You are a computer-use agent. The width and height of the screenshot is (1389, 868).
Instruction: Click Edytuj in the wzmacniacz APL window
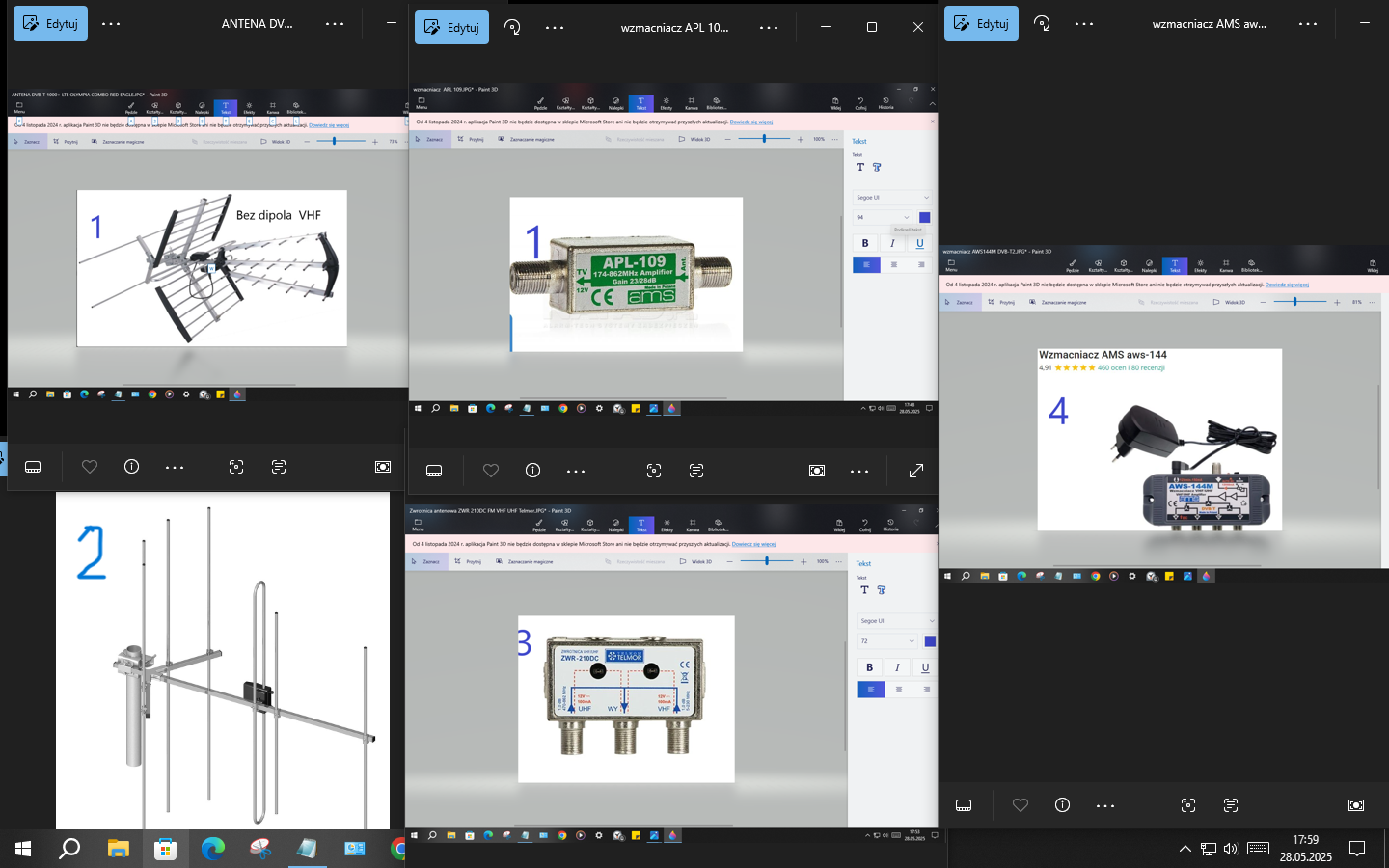coord(451,27)
